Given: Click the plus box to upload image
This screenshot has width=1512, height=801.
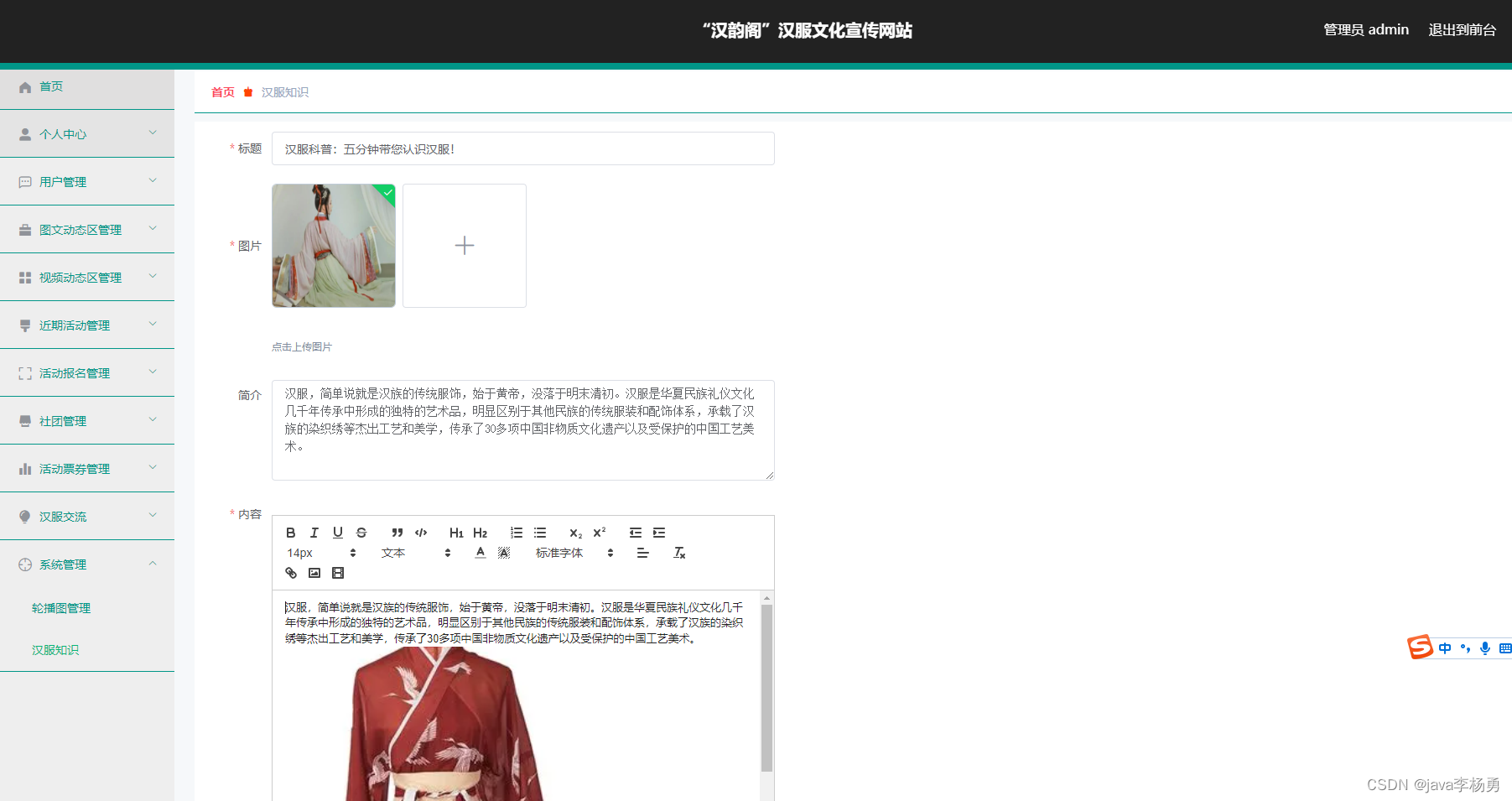Looking at the screenshot, I should pos(465,246).
